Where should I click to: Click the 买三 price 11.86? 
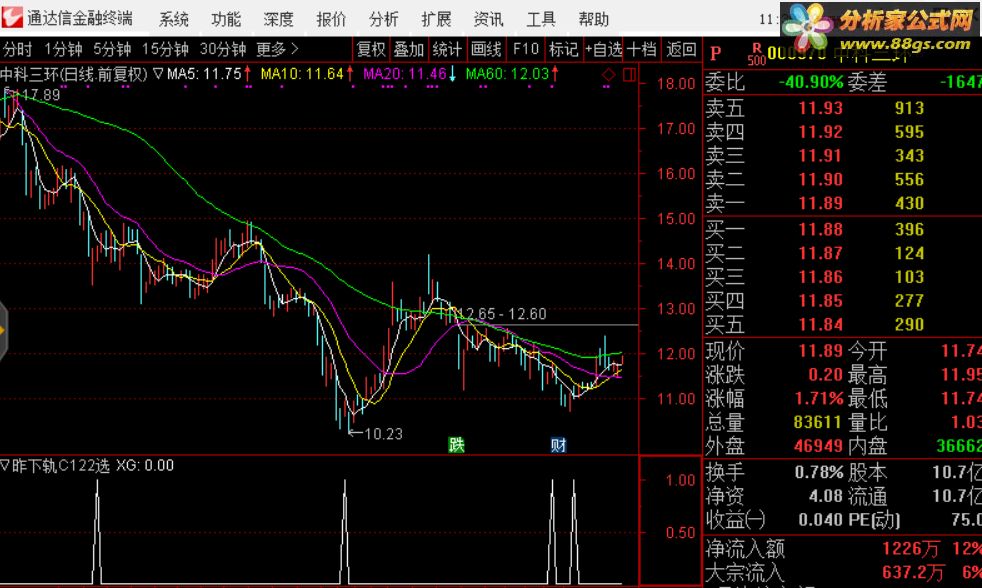(820, 277)
